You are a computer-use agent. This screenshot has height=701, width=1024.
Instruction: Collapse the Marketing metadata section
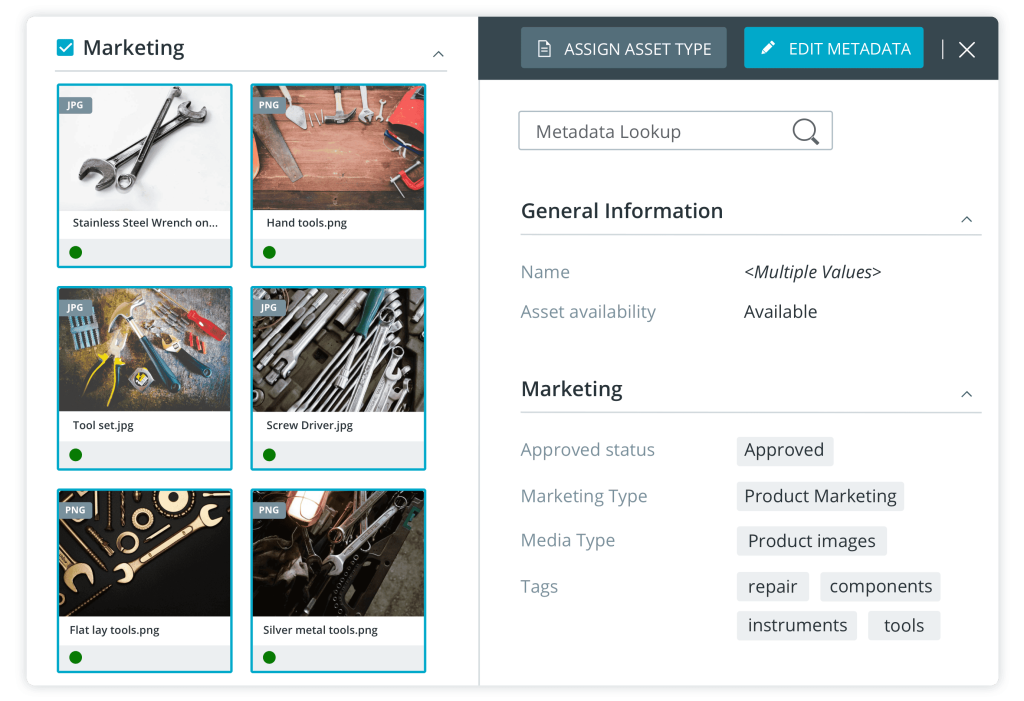(x=966, y=394)
